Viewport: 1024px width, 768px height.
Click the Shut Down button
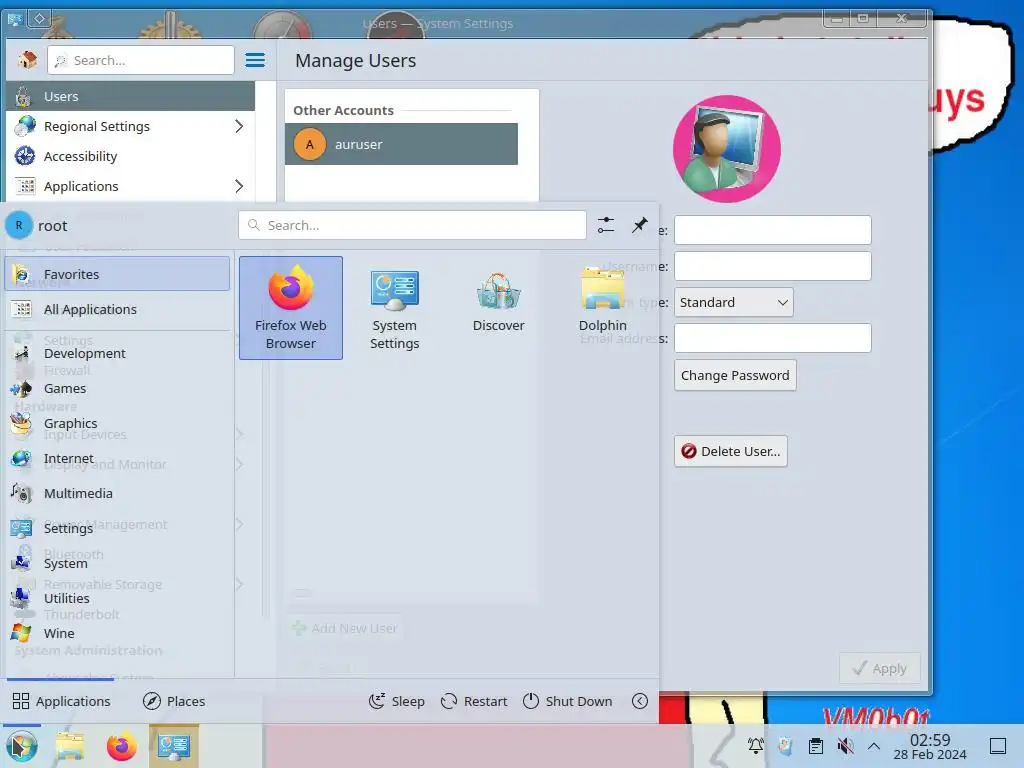(568, 701)
